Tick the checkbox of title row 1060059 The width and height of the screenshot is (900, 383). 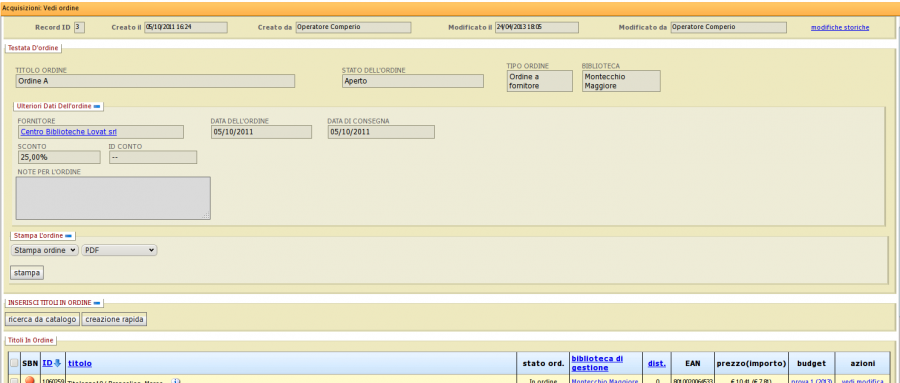click(14, 381)
